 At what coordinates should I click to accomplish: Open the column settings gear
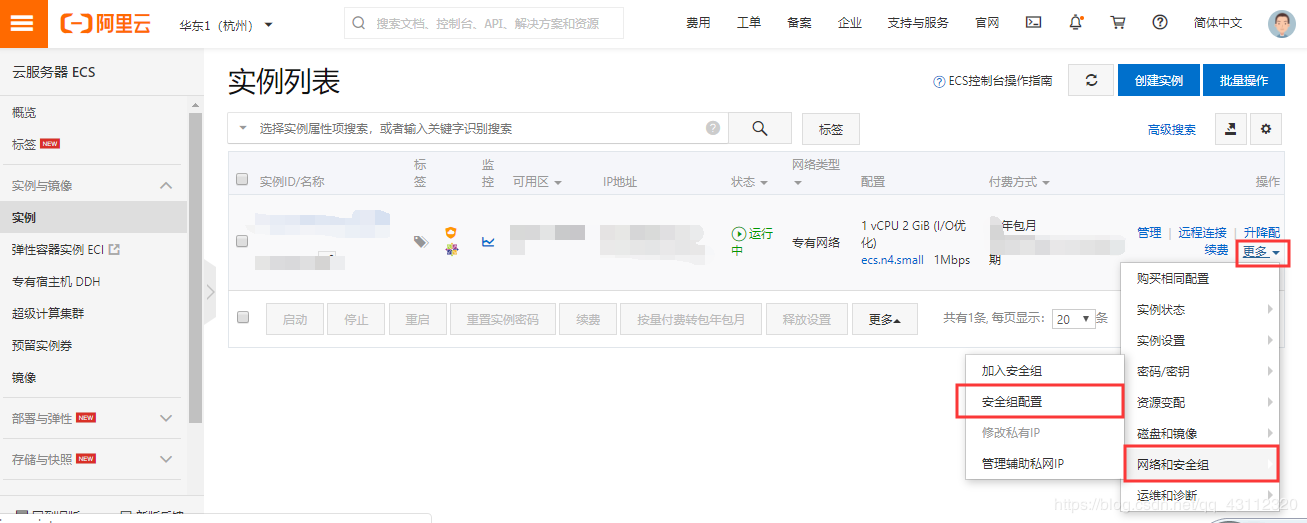(x=1267, y=128)
